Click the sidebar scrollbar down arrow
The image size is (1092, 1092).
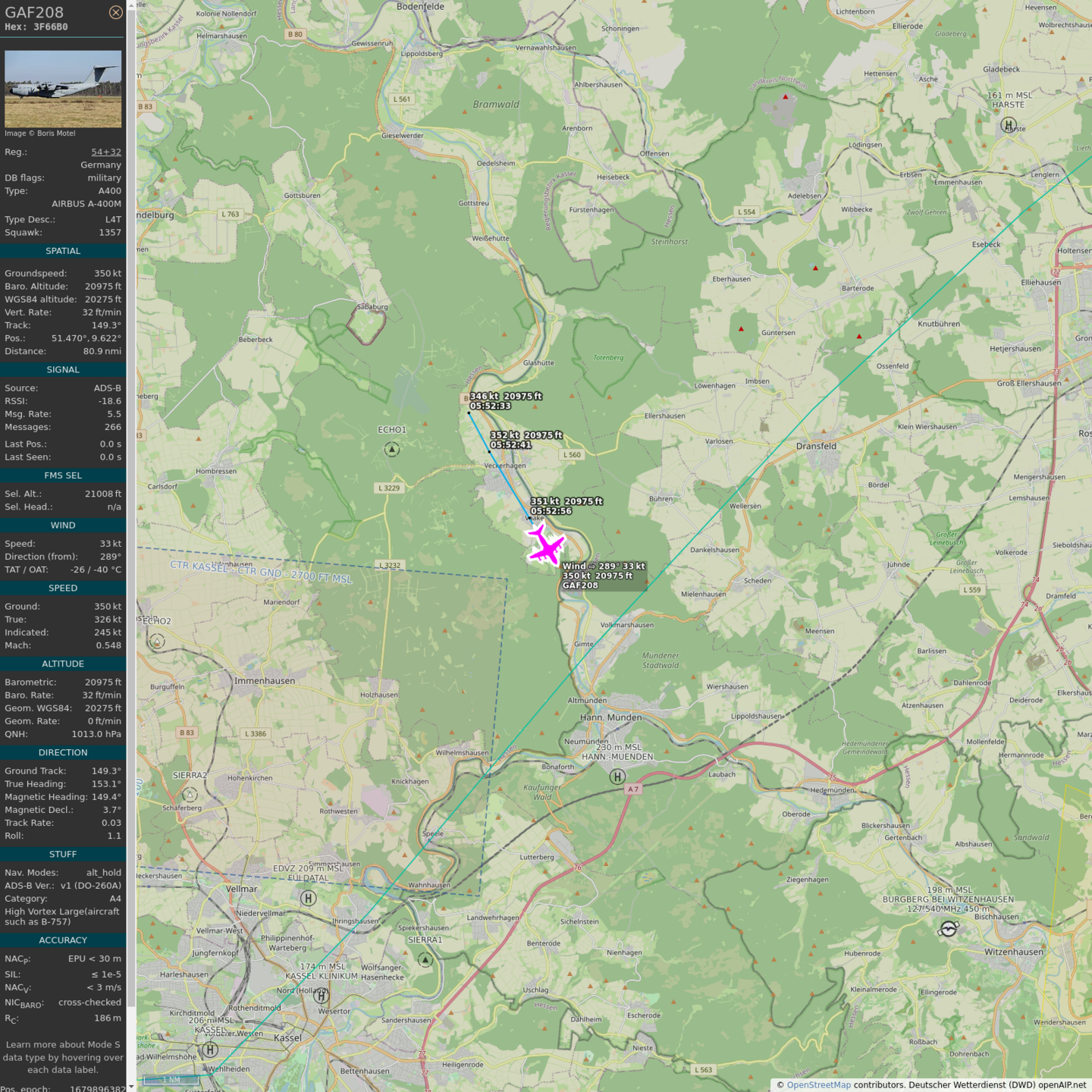coord(131,1087)
